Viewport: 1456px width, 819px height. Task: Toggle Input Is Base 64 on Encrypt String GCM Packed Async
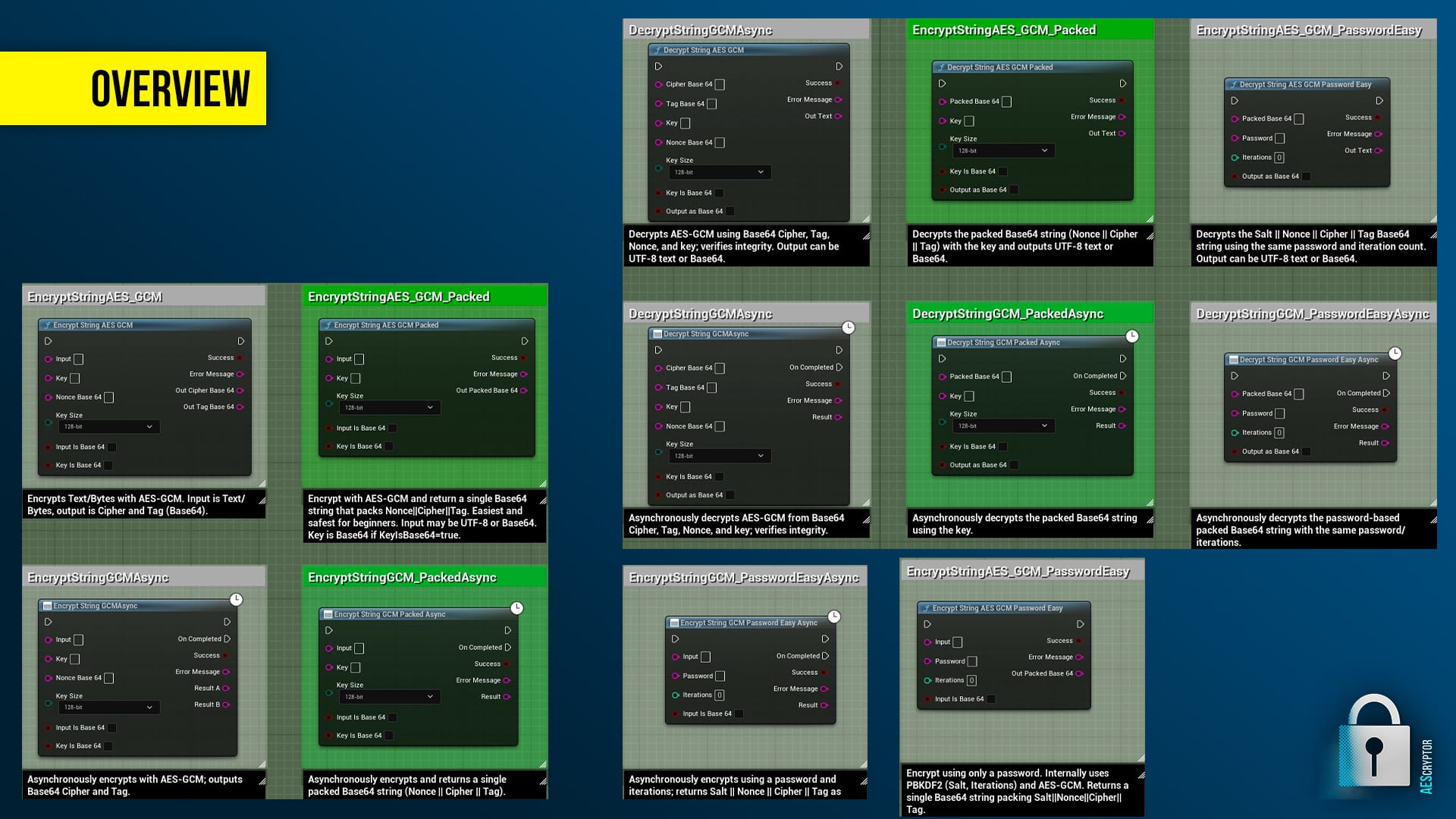(392, 717)
